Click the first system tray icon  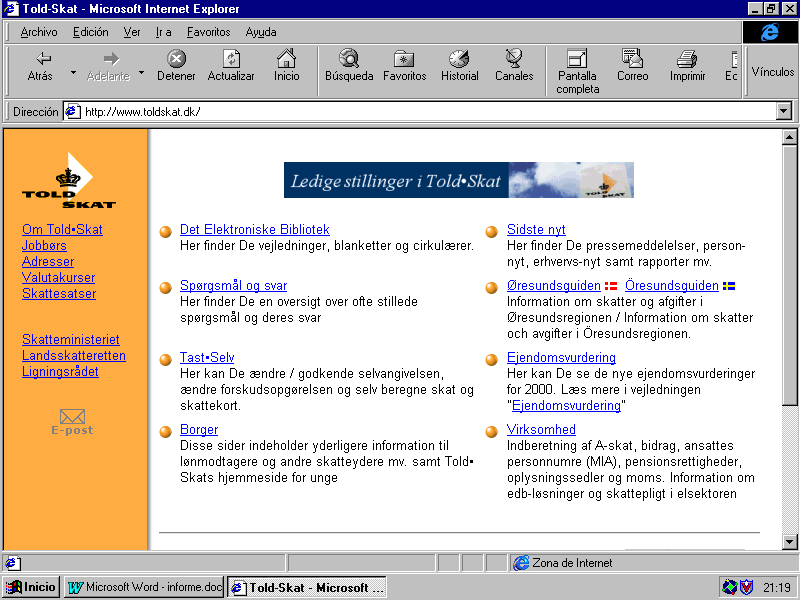[x=729, y=587]
